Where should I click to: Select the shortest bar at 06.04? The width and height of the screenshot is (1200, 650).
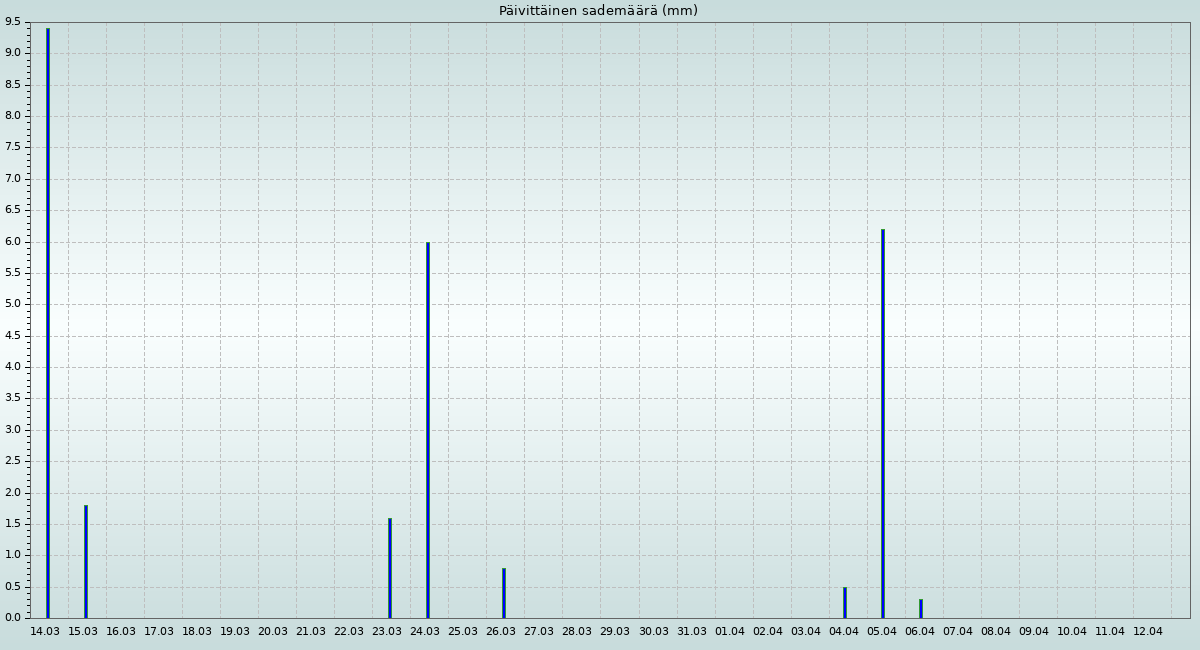pyautogui.click(x=921, y=608)
